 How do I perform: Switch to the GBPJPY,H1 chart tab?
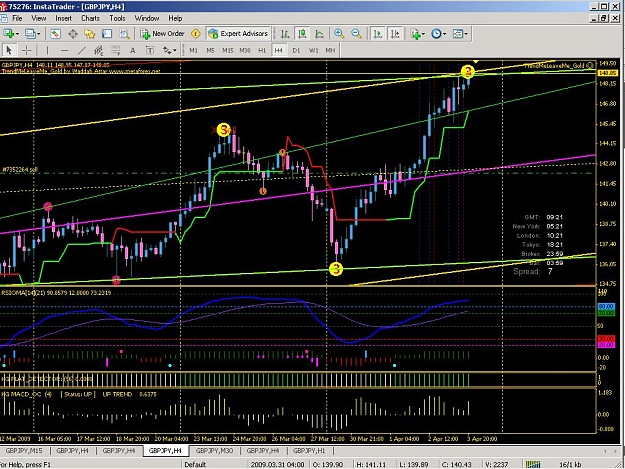pos(309,451)
